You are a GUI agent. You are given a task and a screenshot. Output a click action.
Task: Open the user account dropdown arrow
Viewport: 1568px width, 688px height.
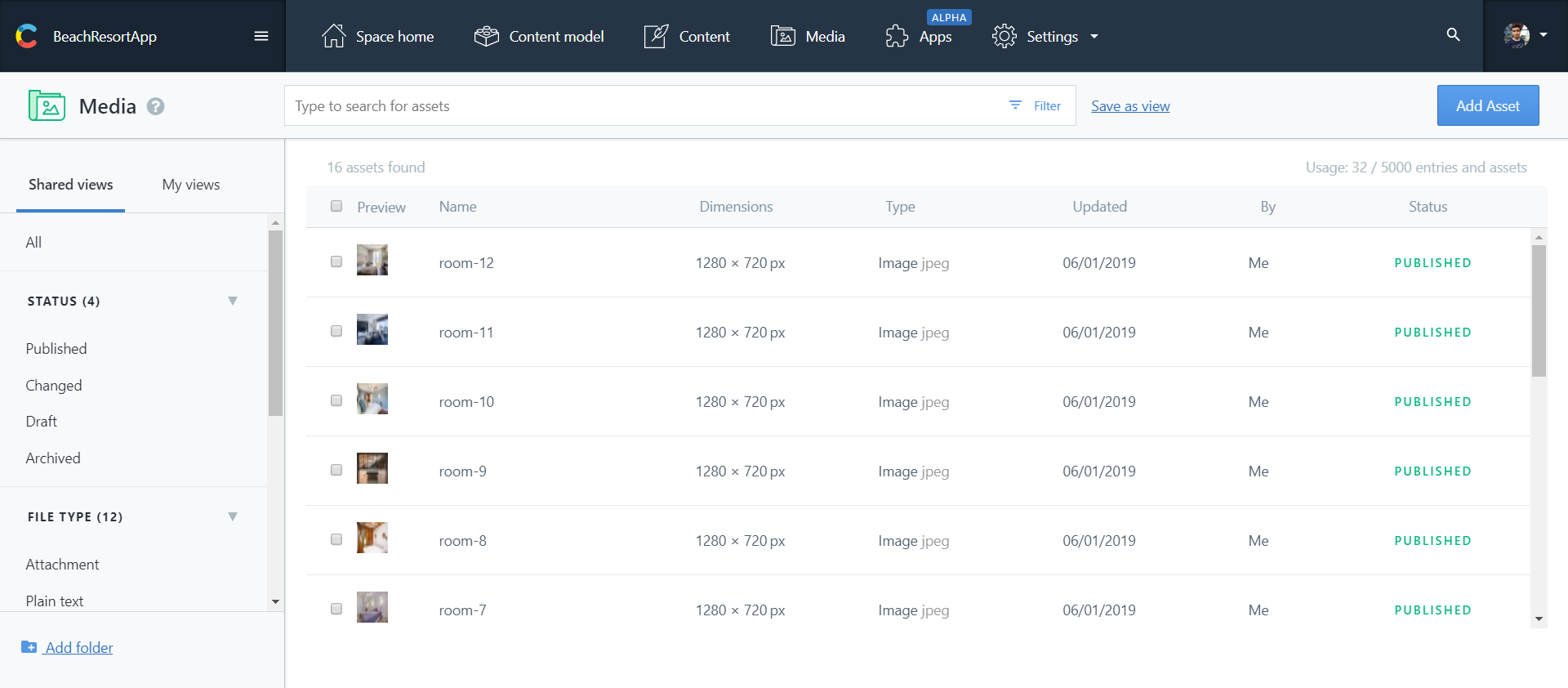click(x=1543, y=35)
